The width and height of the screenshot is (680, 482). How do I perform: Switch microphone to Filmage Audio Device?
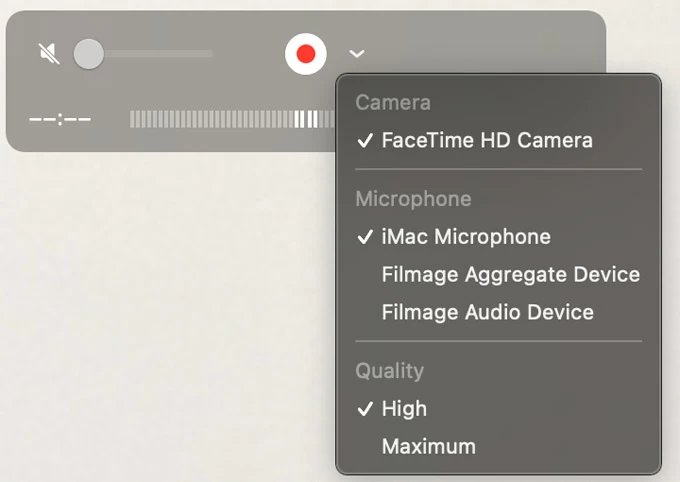pyautogui.click(x=487, y=313)
